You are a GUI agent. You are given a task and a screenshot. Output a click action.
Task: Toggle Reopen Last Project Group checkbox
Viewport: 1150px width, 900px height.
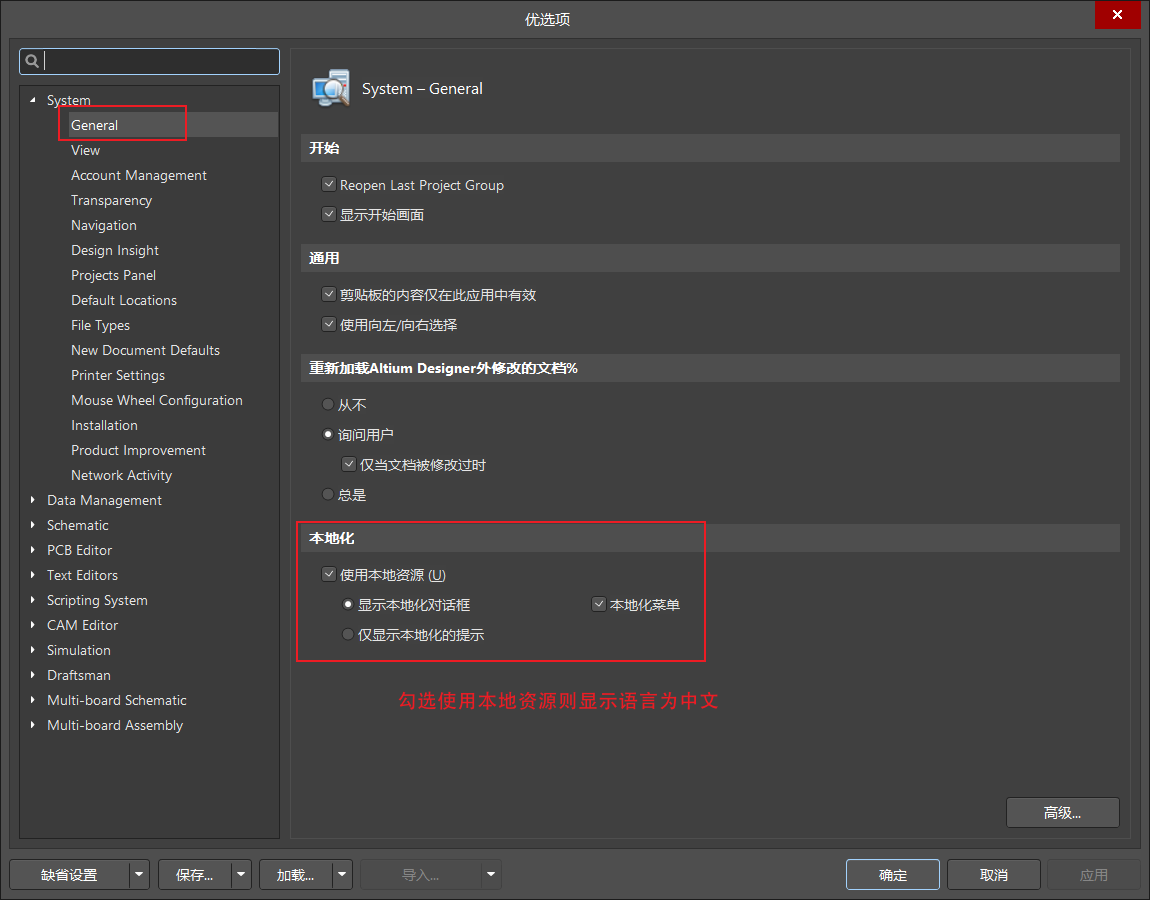(328, 185)
